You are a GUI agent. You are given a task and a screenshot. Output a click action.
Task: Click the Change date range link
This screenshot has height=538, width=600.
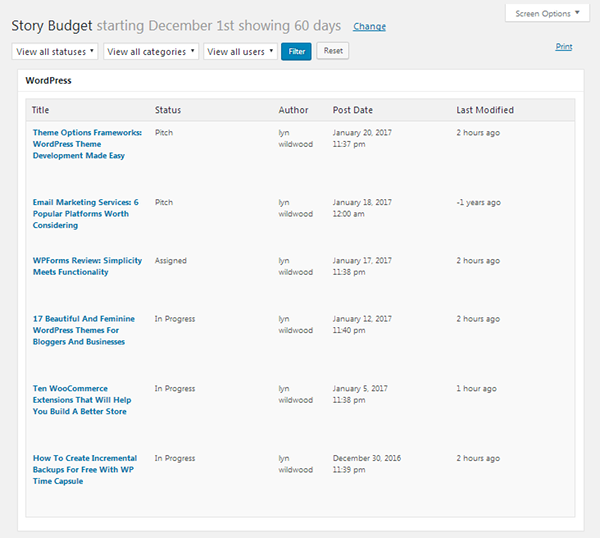(369, 26)
